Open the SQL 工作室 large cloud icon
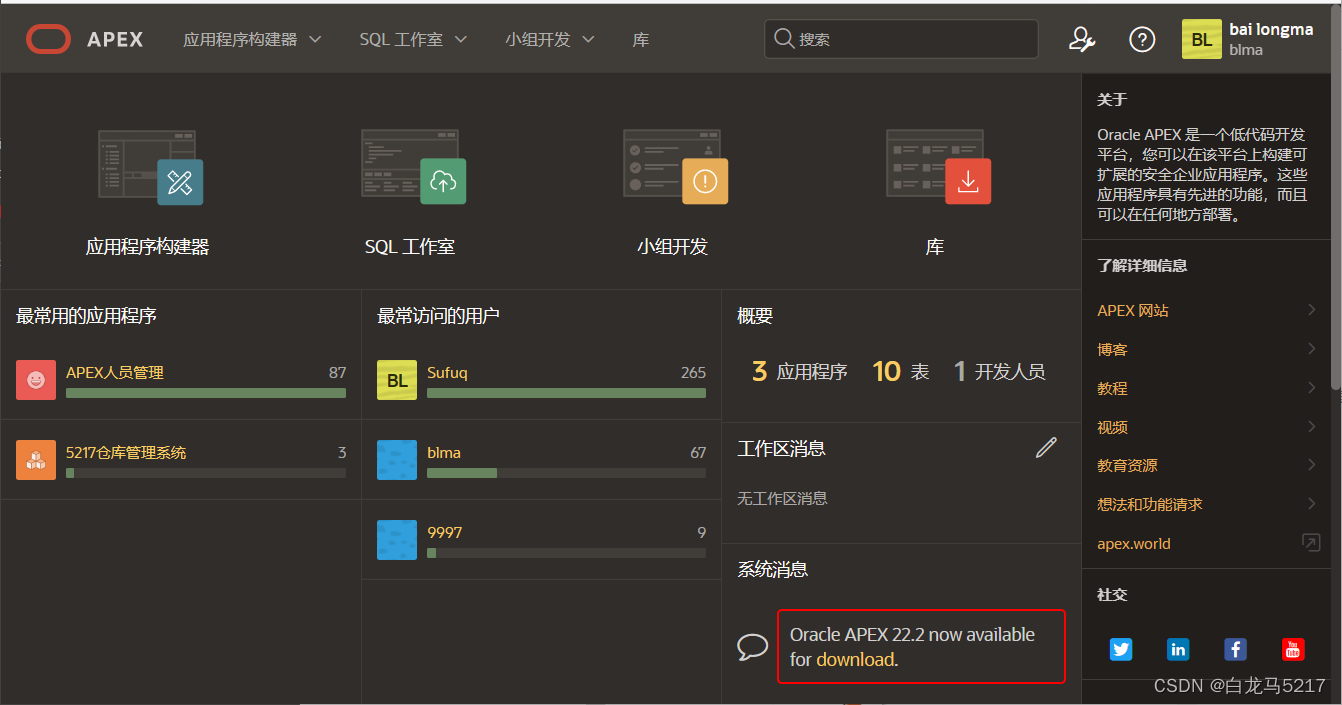This screenshot has width=1342, height=705. (x=413, y=167)
